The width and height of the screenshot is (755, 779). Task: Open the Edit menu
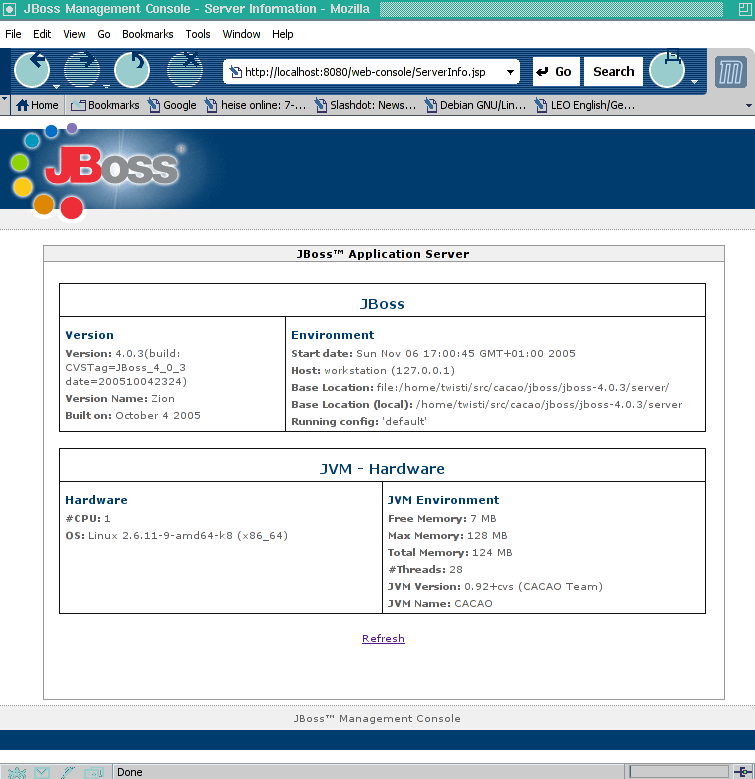pyautogui.click(x=42, y=34)
